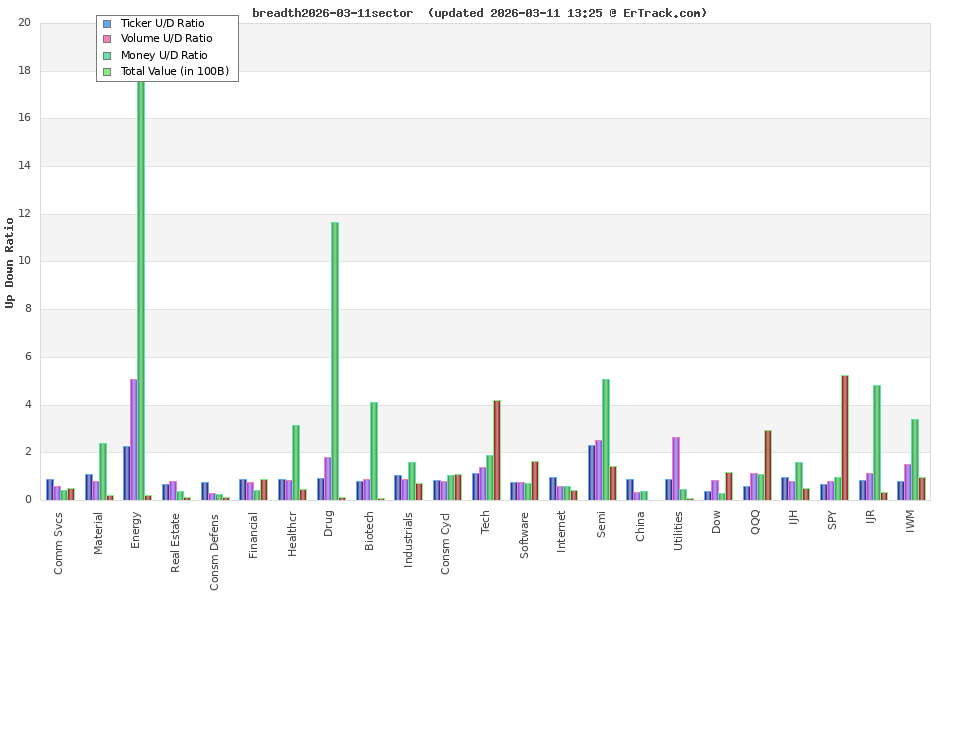The height and width of the screenshot is (740, 960).
Task: Click the teal Money U/D Ratio legend swatch
Action: (x=105, y=54)
